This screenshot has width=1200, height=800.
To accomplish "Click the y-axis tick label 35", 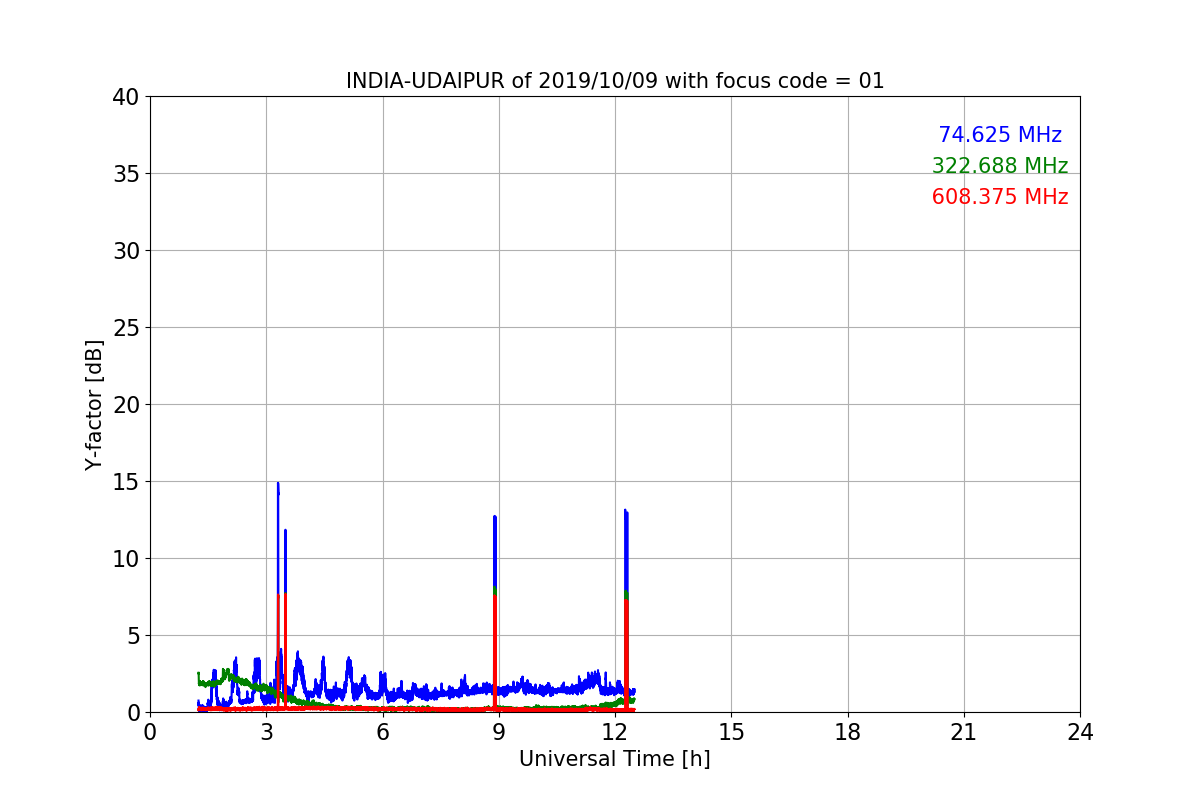I will [x=125, y=174].
